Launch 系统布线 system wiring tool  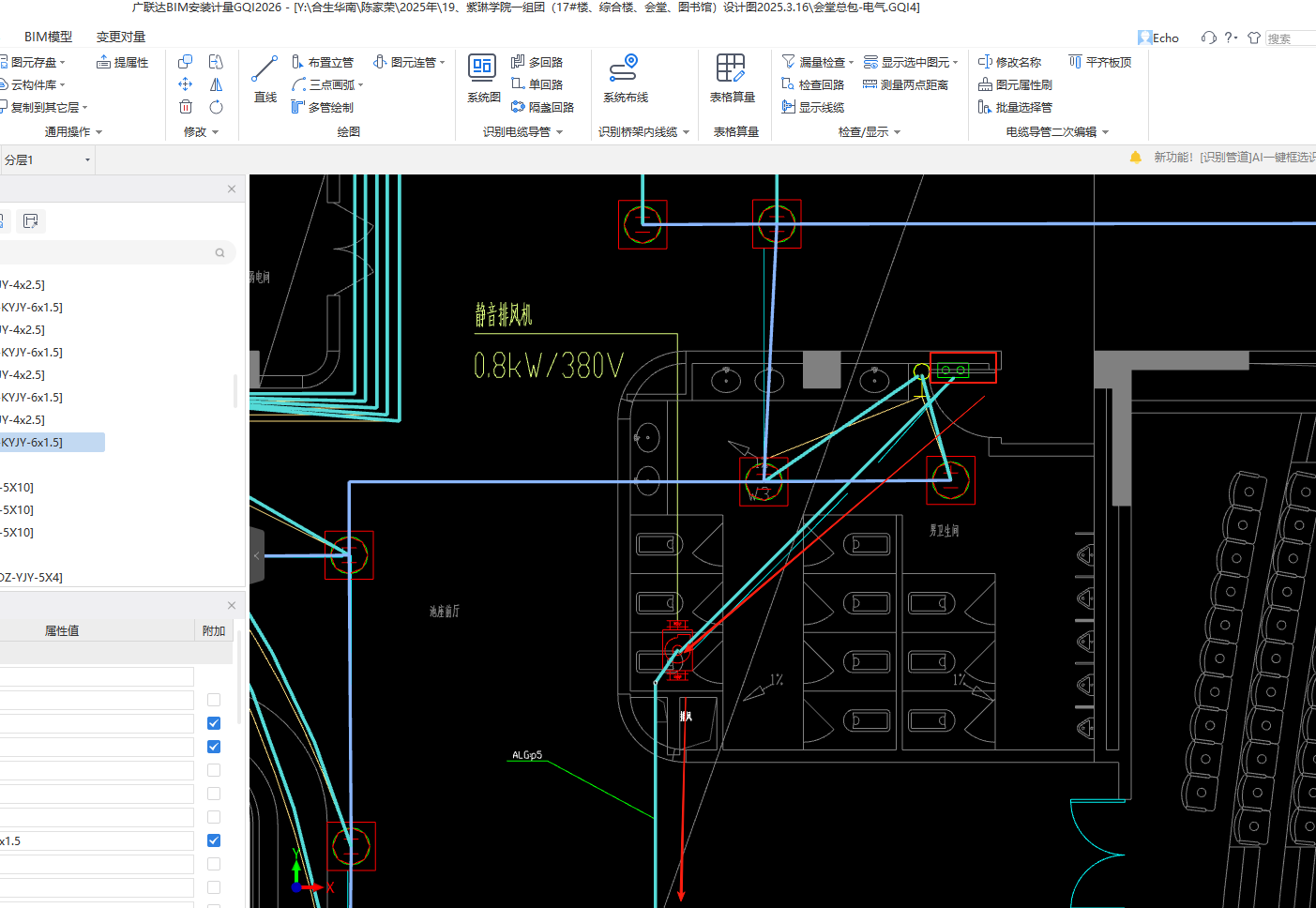[x=626, y=79]
